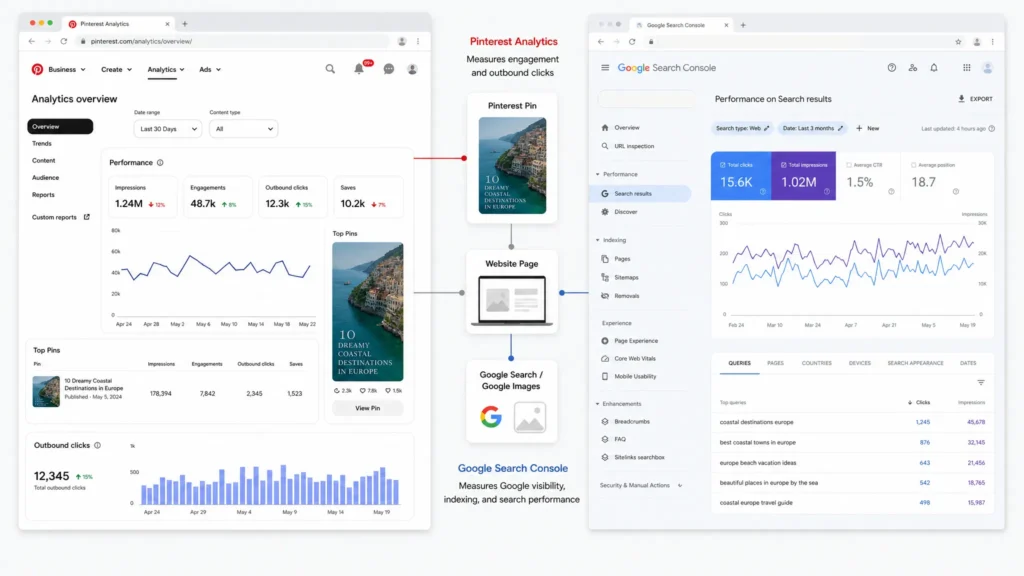Collapse Performance section in Search Console sidebar
The image size is (1024, 576).
[598, 174]
